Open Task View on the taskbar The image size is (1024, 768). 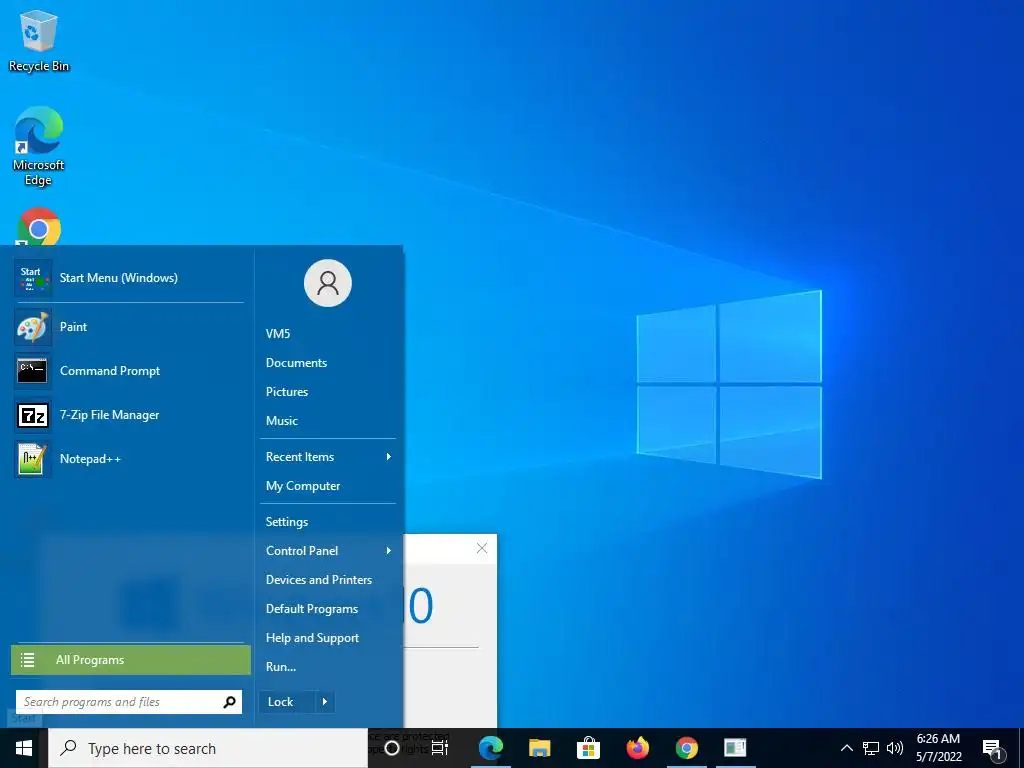point(440,748)
